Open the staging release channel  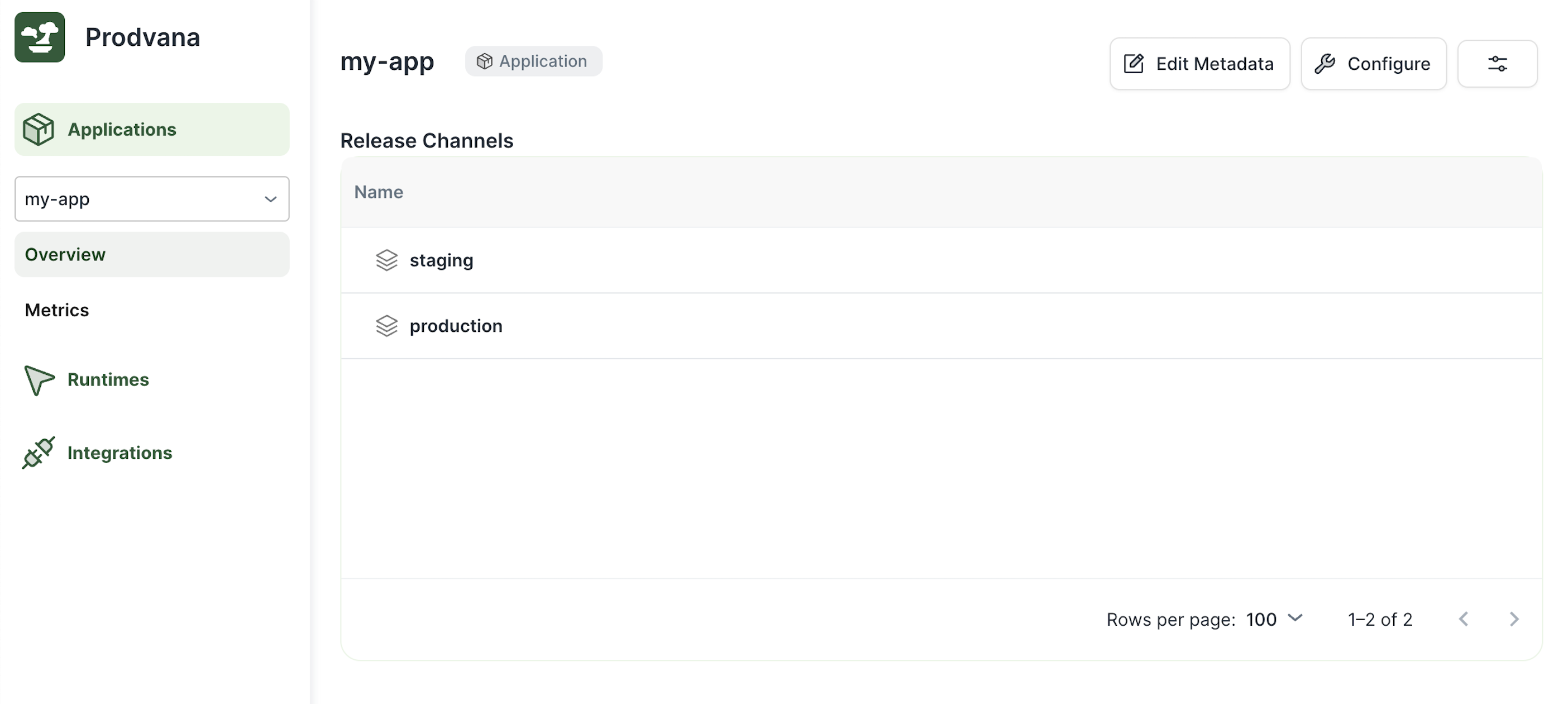pos(441,261)
